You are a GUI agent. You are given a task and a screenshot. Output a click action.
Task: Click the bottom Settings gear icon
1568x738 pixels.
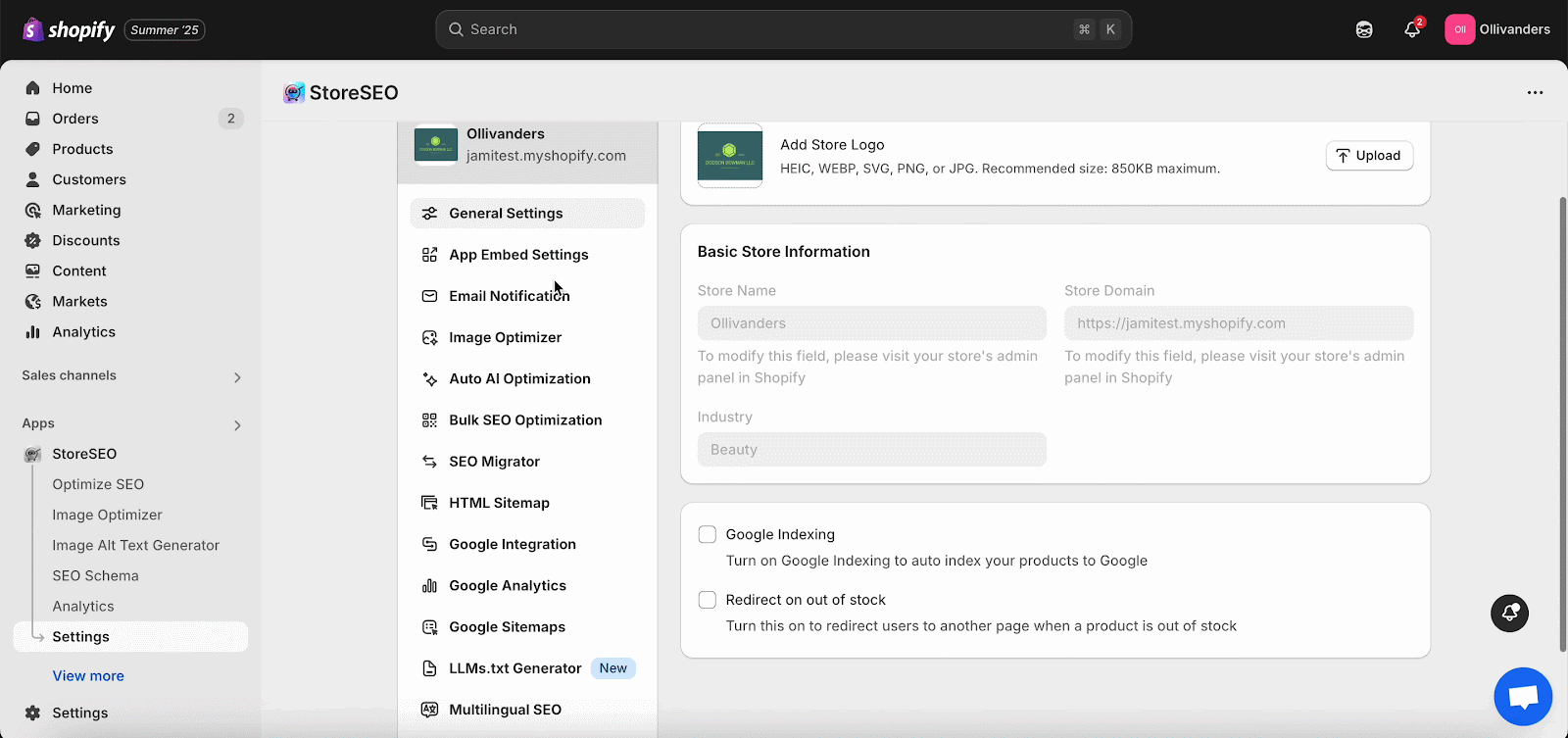(33, 713)
